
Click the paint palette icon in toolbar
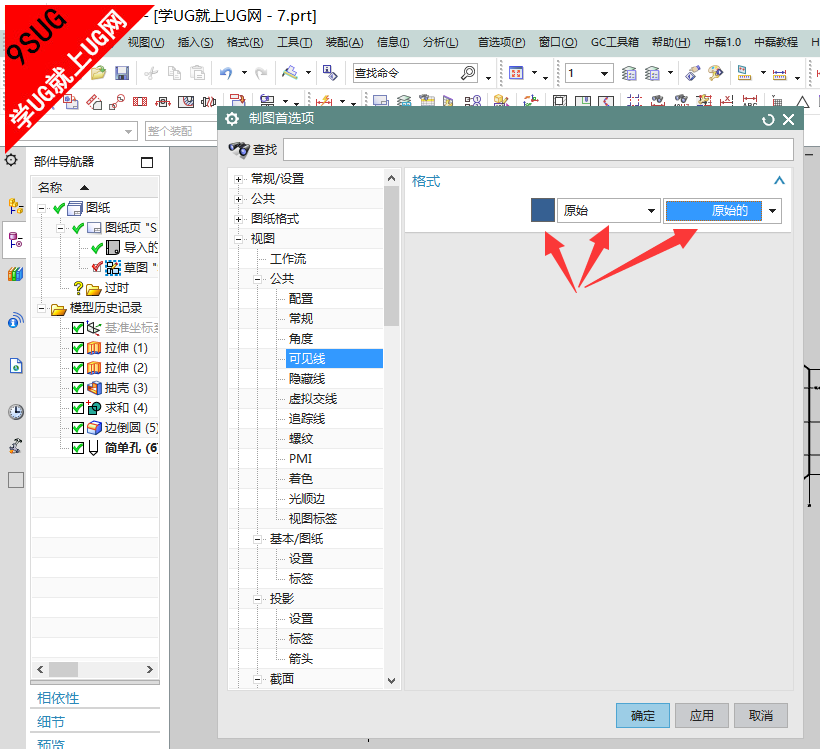coord(715,73)
